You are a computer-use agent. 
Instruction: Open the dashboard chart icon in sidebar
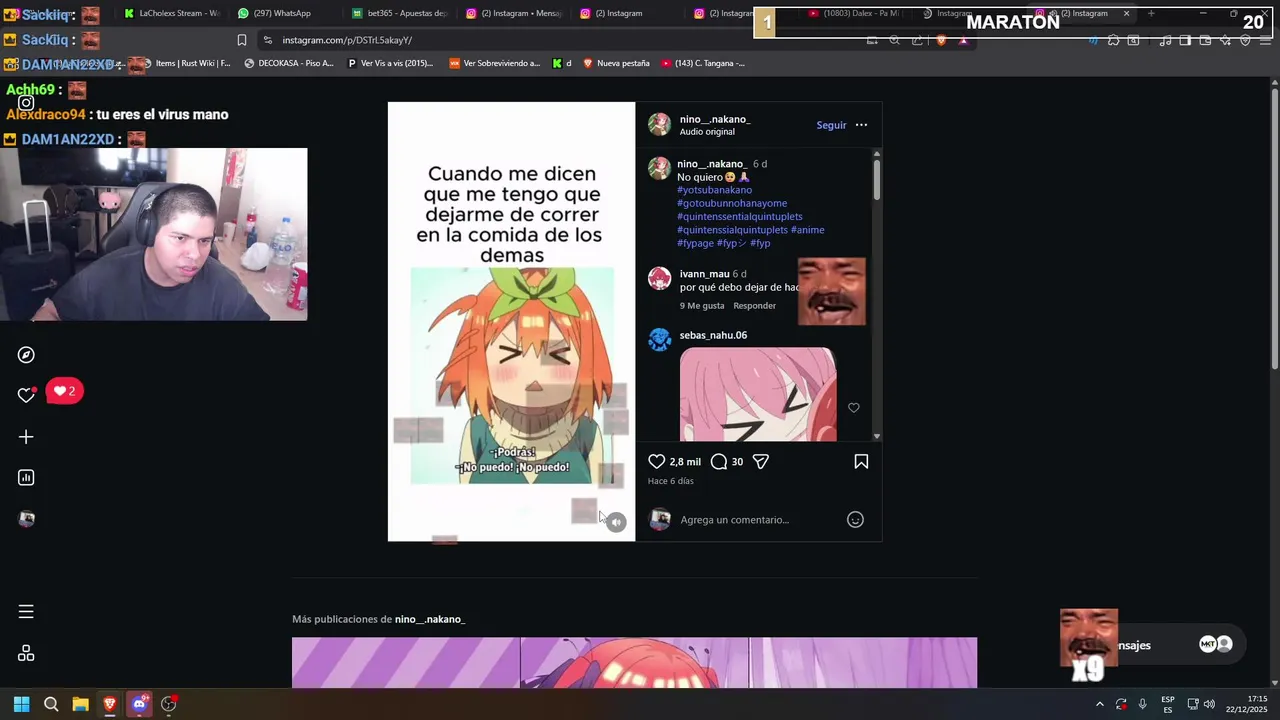(x=26, y=478)
